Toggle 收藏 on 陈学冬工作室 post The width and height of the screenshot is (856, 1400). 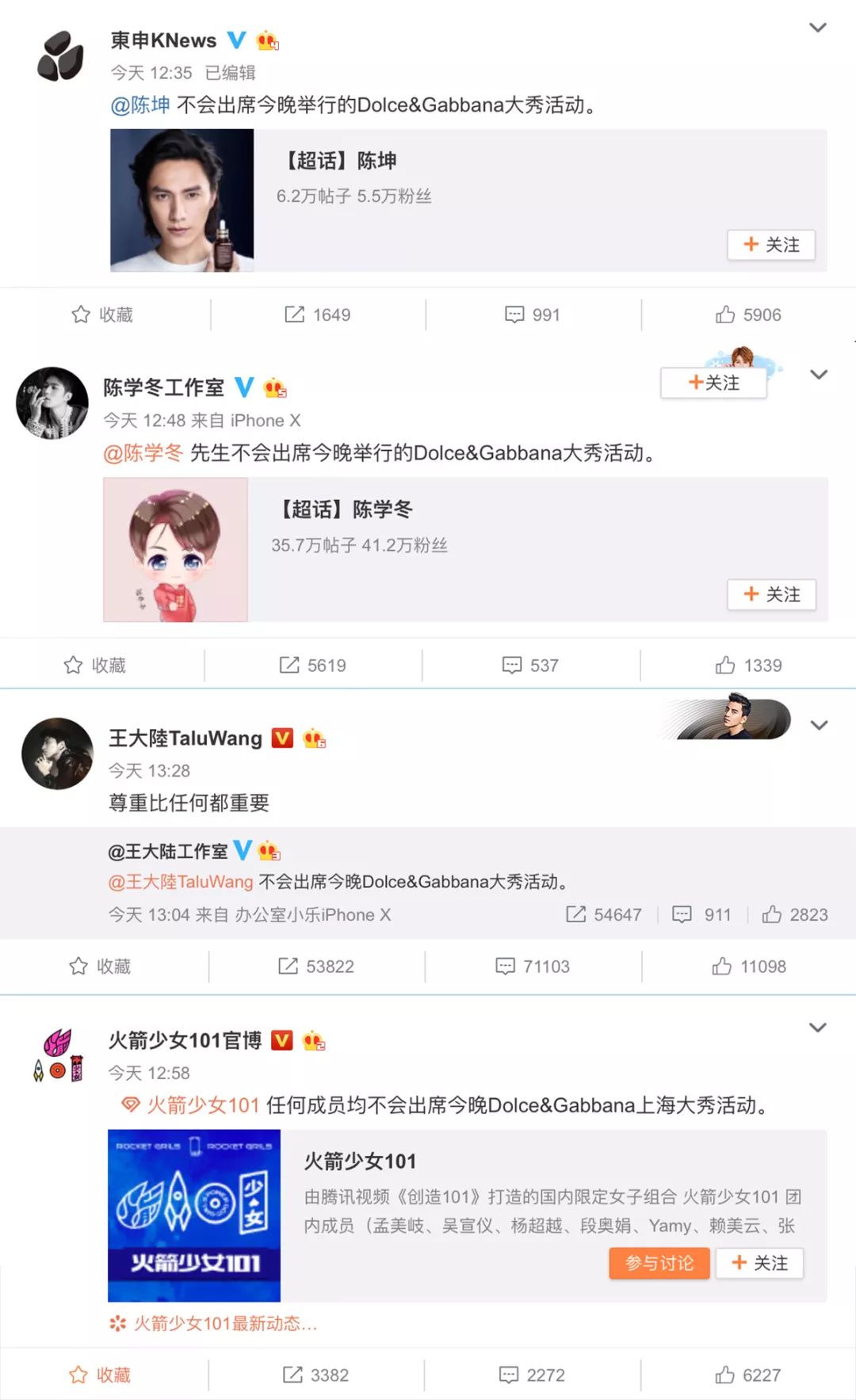point(95,665)
